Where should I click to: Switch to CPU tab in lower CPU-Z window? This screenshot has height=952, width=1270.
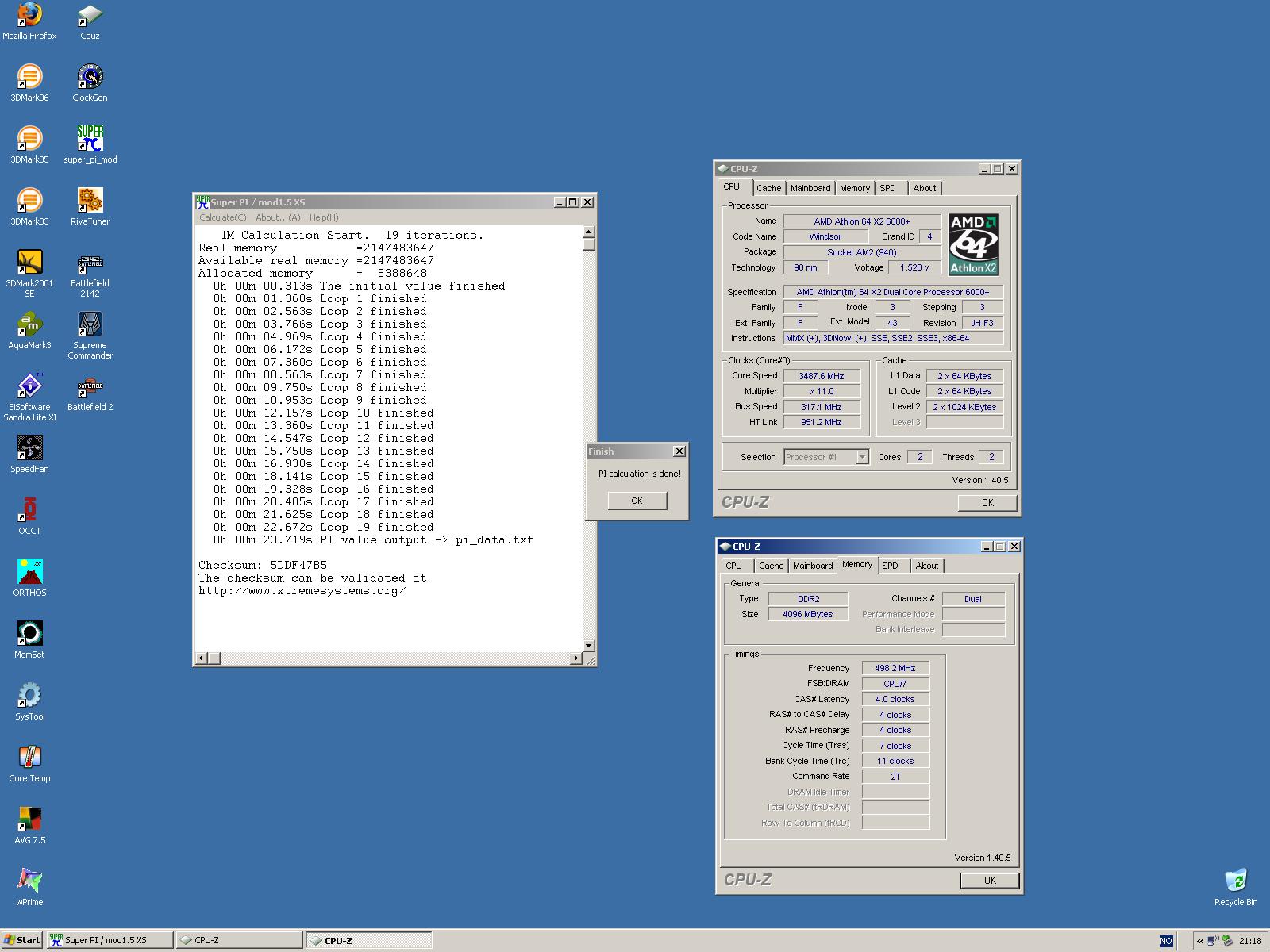click(734, 566)
